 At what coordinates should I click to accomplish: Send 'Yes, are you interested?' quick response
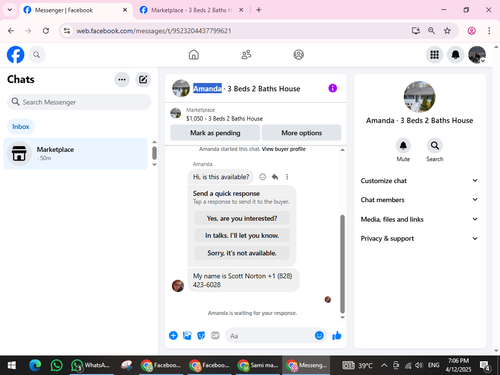coord(242,218)
